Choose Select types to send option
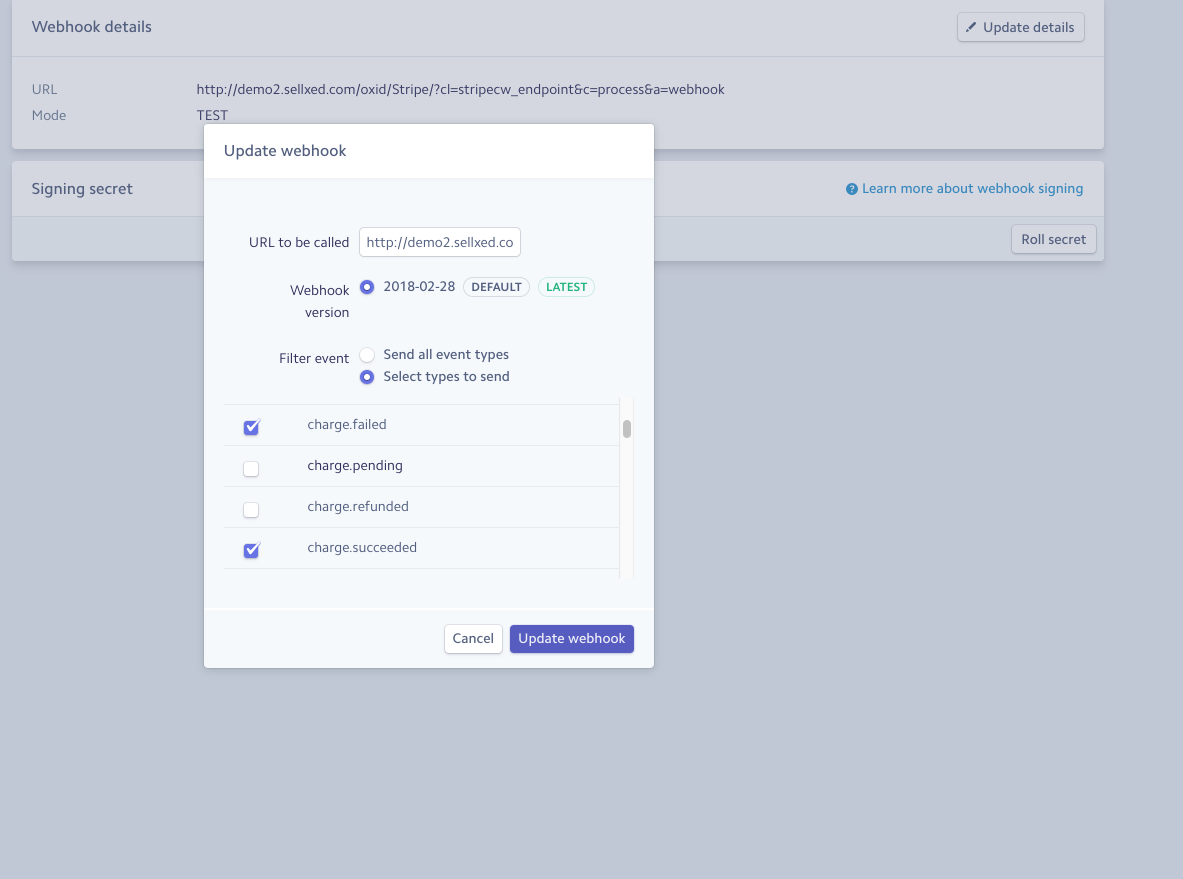 click(x=367, y=377)
